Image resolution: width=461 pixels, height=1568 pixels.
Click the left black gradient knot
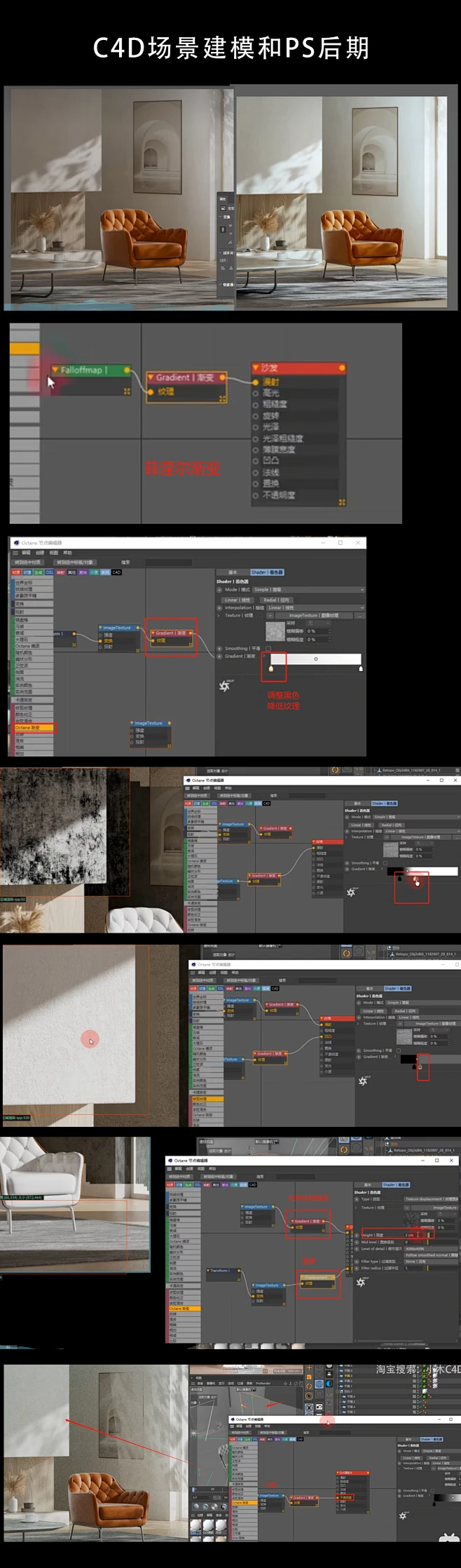coord(272,668)
